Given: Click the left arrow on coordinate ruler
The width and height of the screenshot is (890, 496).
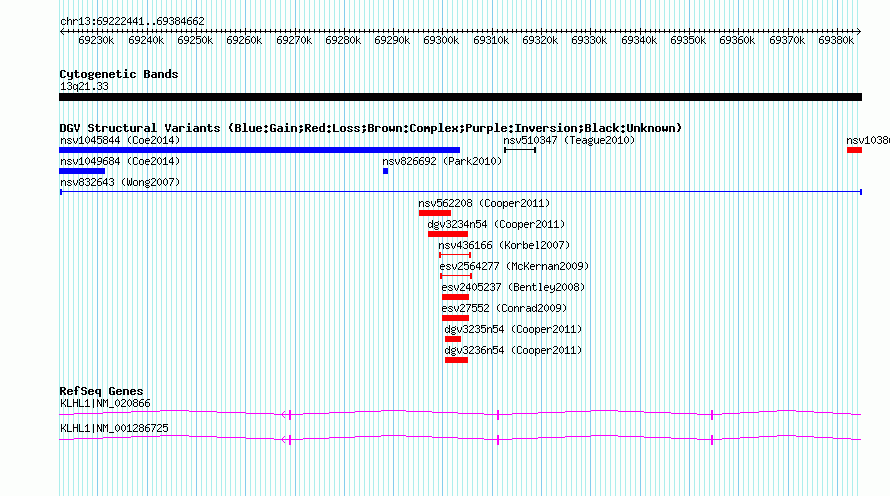Looking at the screenshot, I should pyautogui.click(x=62, y=32).
